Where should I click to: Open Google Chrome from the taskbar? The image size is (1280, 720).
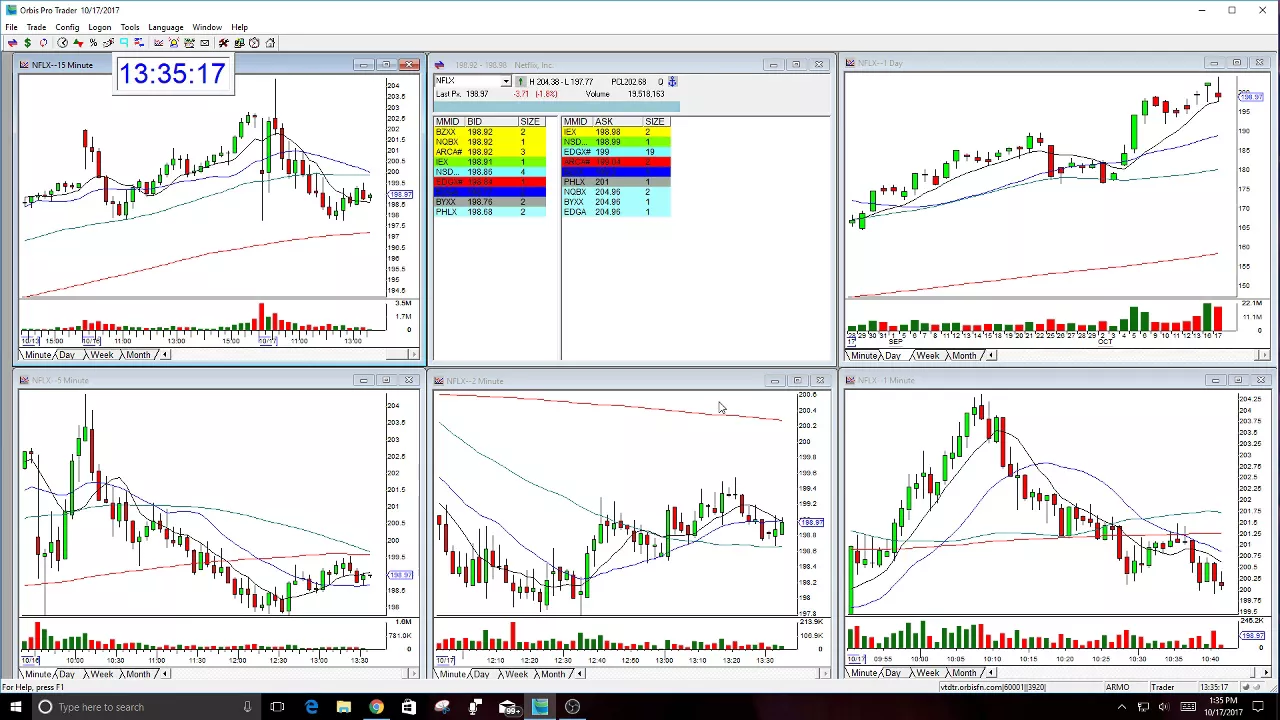(x=376, y=707)
